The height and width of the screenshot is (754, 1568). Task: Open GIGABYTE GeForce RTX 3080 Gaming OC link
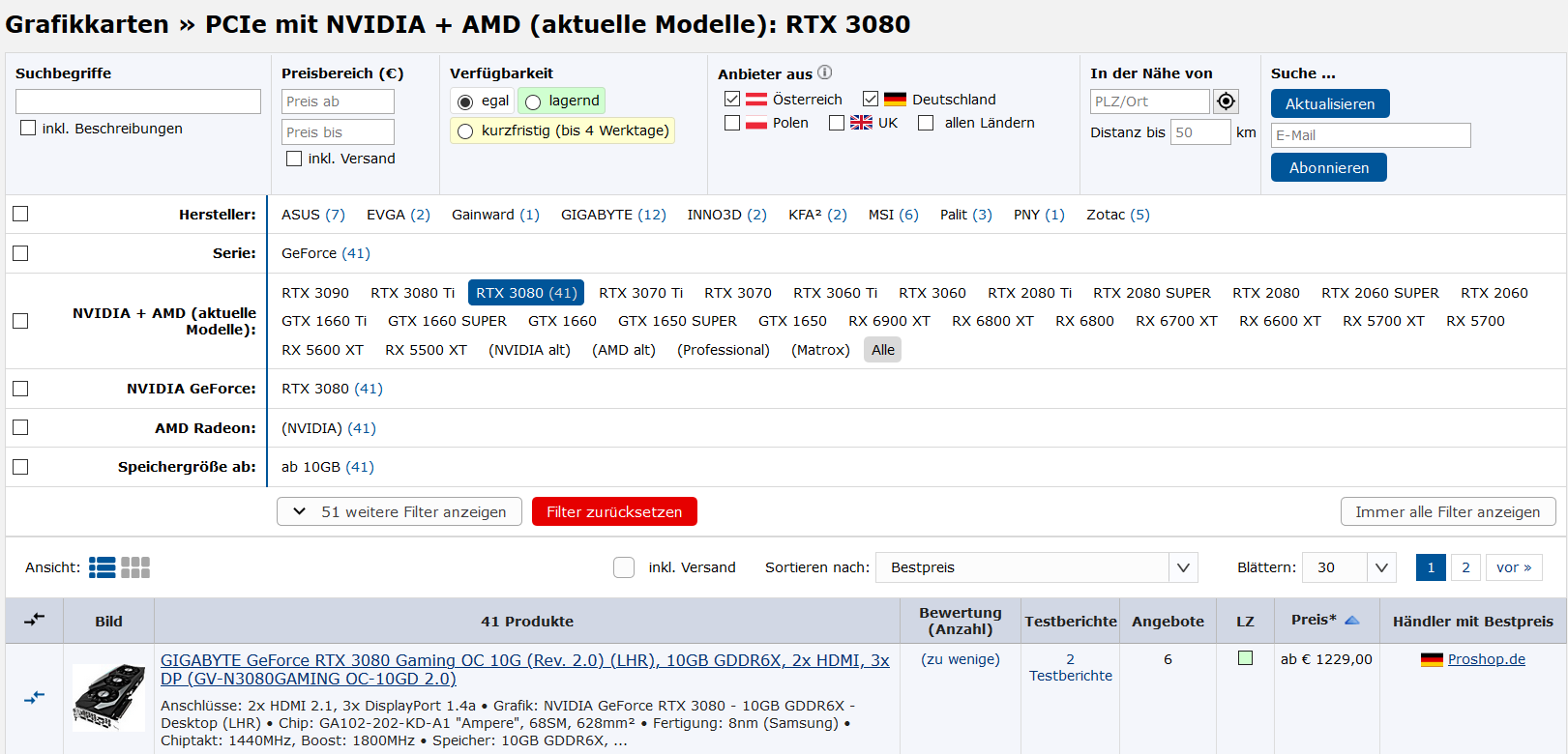coord(525,669)
